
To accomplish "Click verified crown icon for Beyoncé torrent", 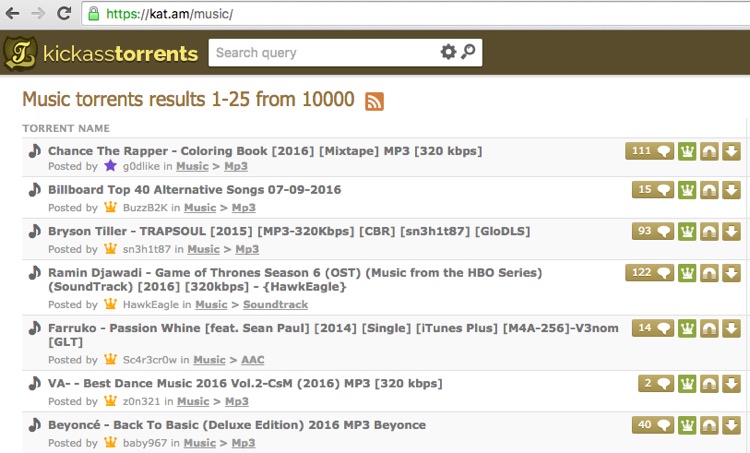I will pyautogui.click(x=687, y=425).
